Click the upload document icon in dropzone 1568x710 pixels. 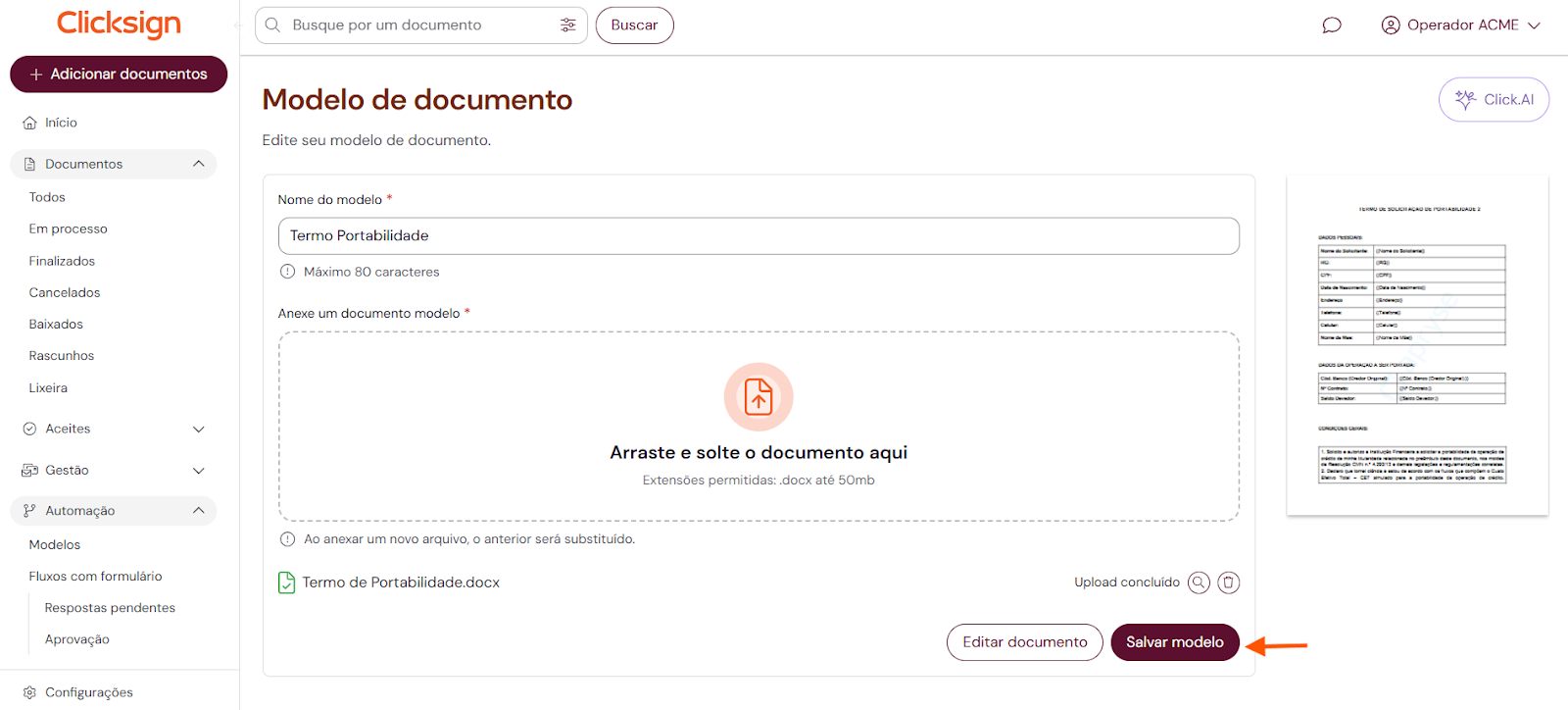pyautogui.click(x=759, y=397)
